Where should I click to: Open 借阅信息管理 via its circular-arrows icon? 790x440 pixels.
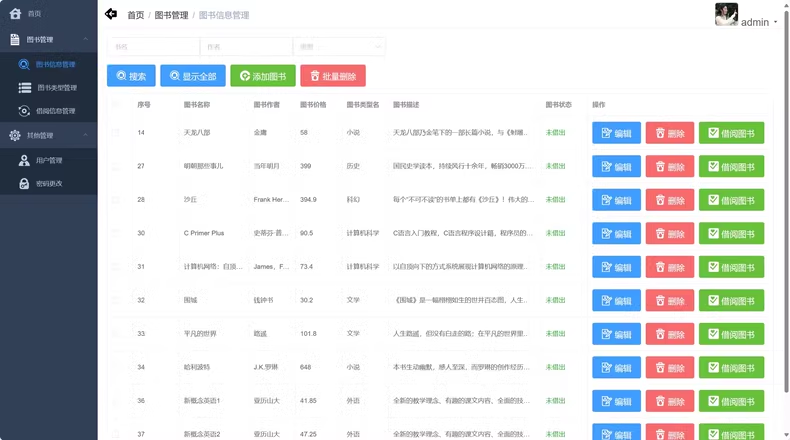(24, 111)
